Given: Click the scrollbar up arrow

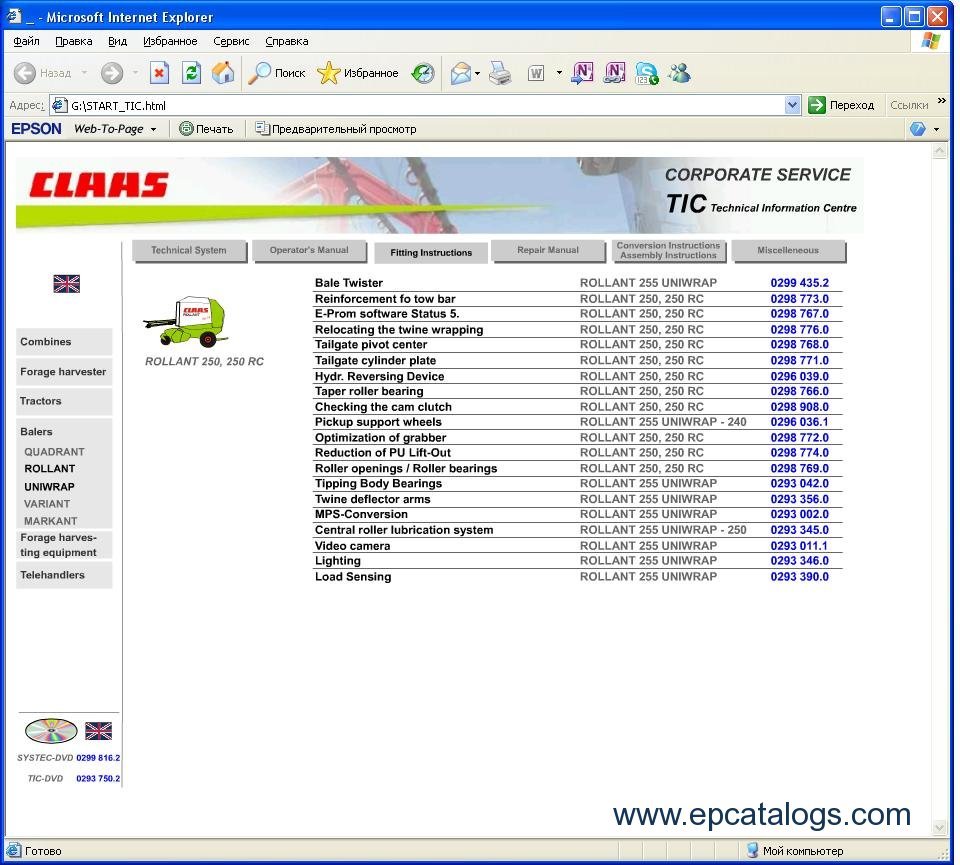Looking at the screenshot, I should pos(940,151).
